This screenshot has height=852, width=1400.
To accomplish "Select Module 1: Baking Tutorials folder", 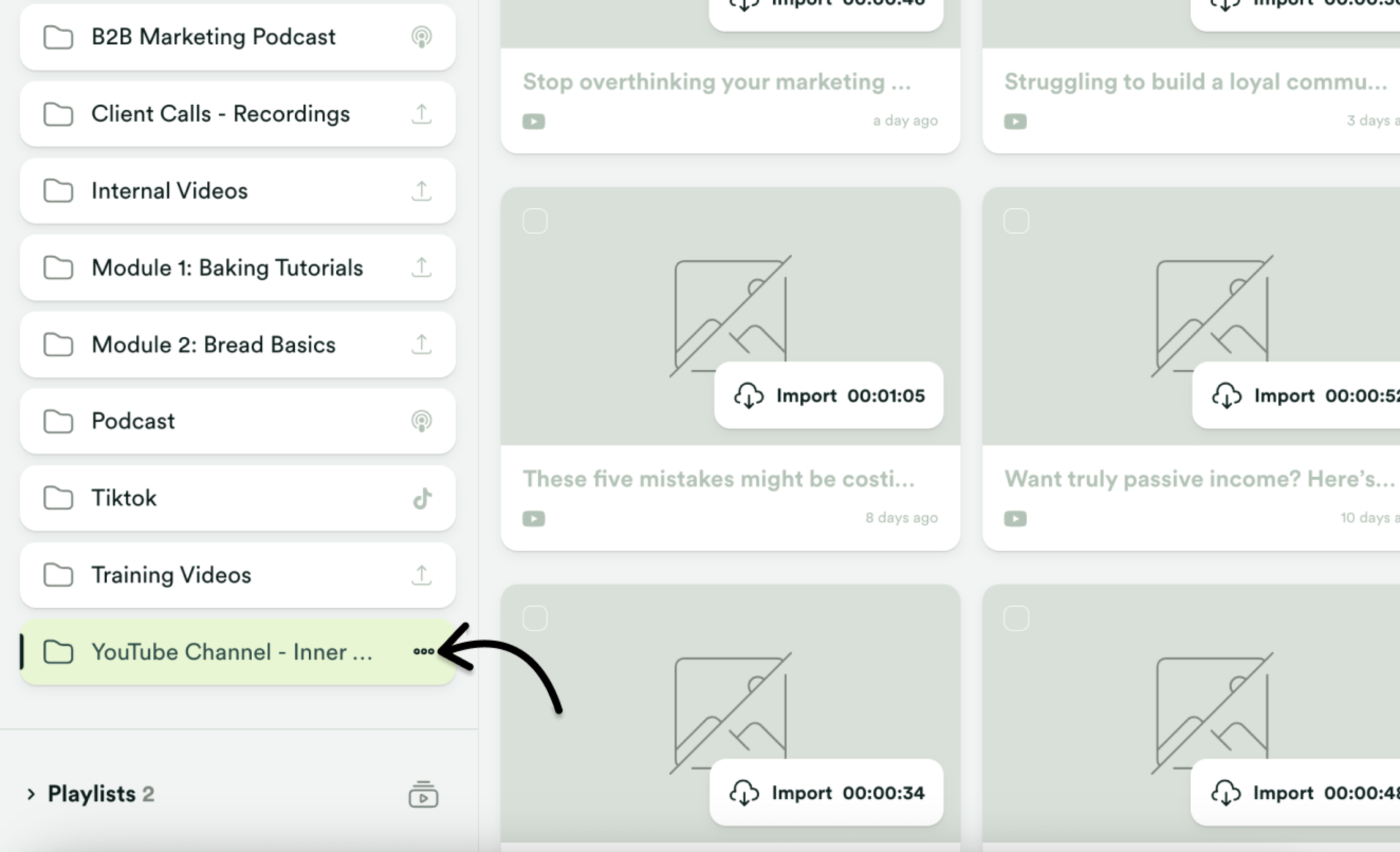I will click(x=237, y=267).
